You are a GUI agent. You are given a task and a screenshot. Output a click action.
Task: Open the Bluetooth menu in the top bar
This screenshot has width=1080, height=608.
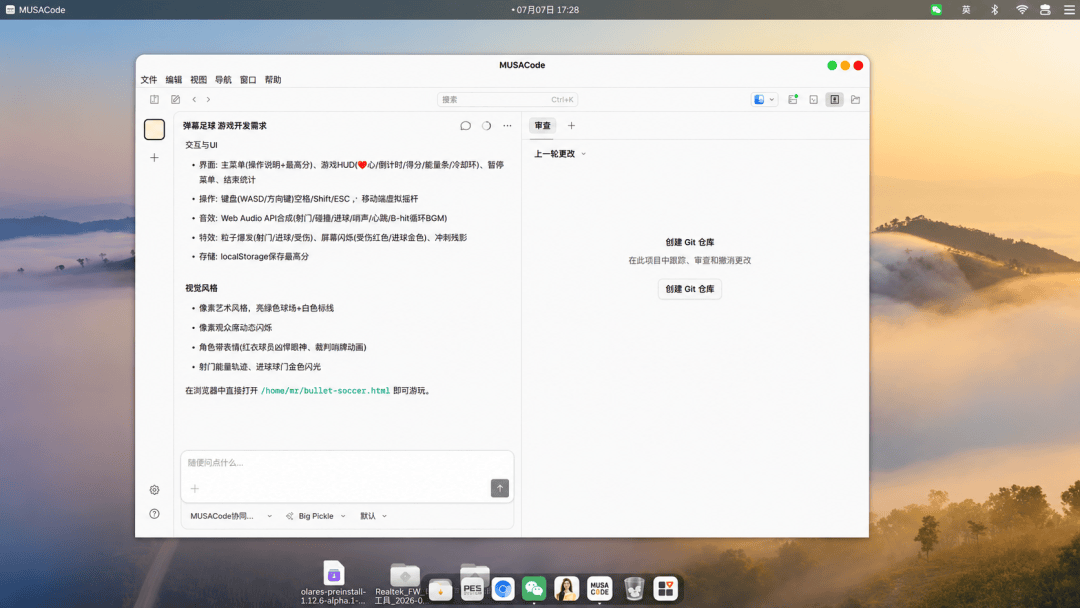(994, 10)
